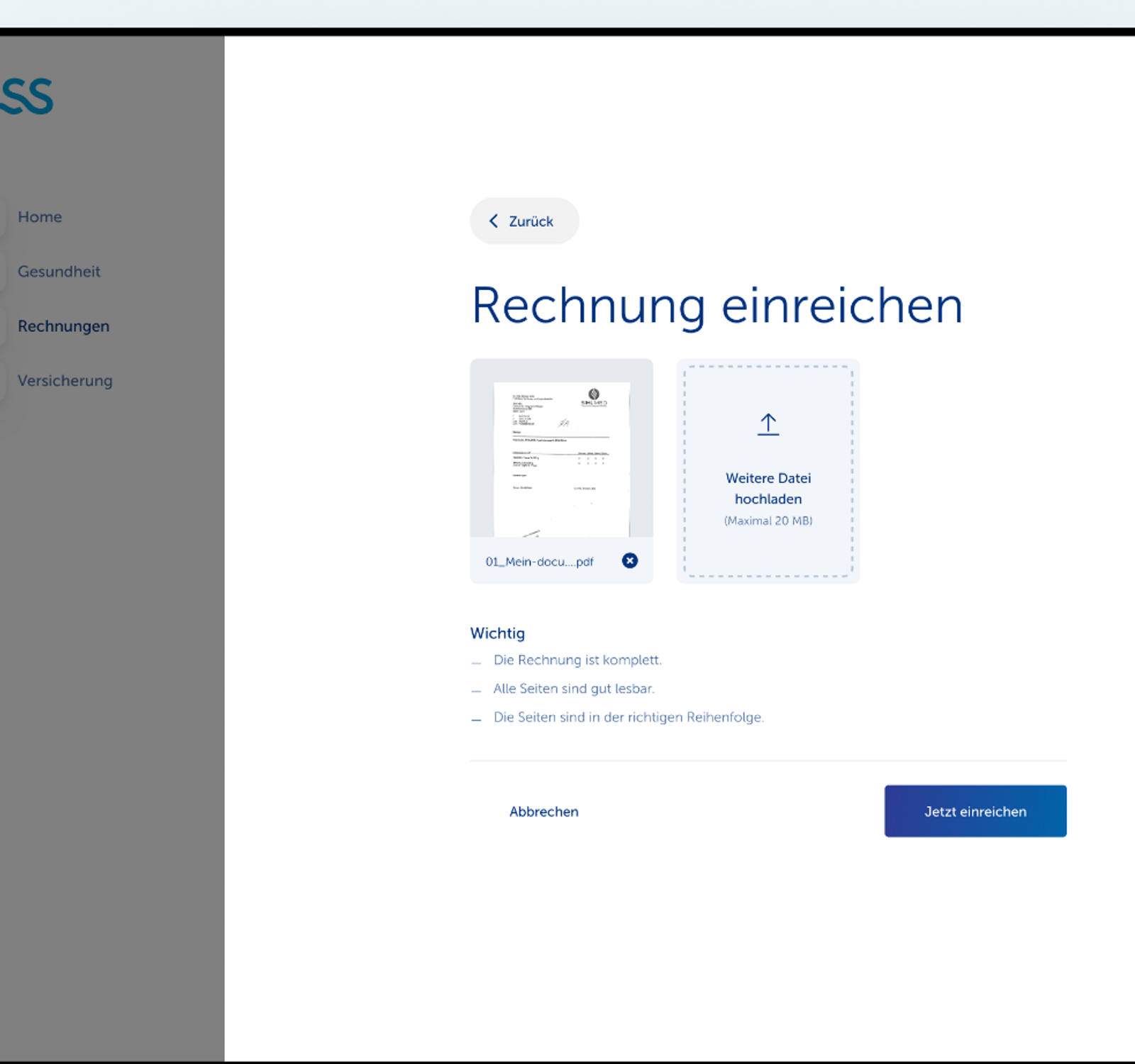Click the checklist line Die Rechnung ist komplett

[577, 660]
